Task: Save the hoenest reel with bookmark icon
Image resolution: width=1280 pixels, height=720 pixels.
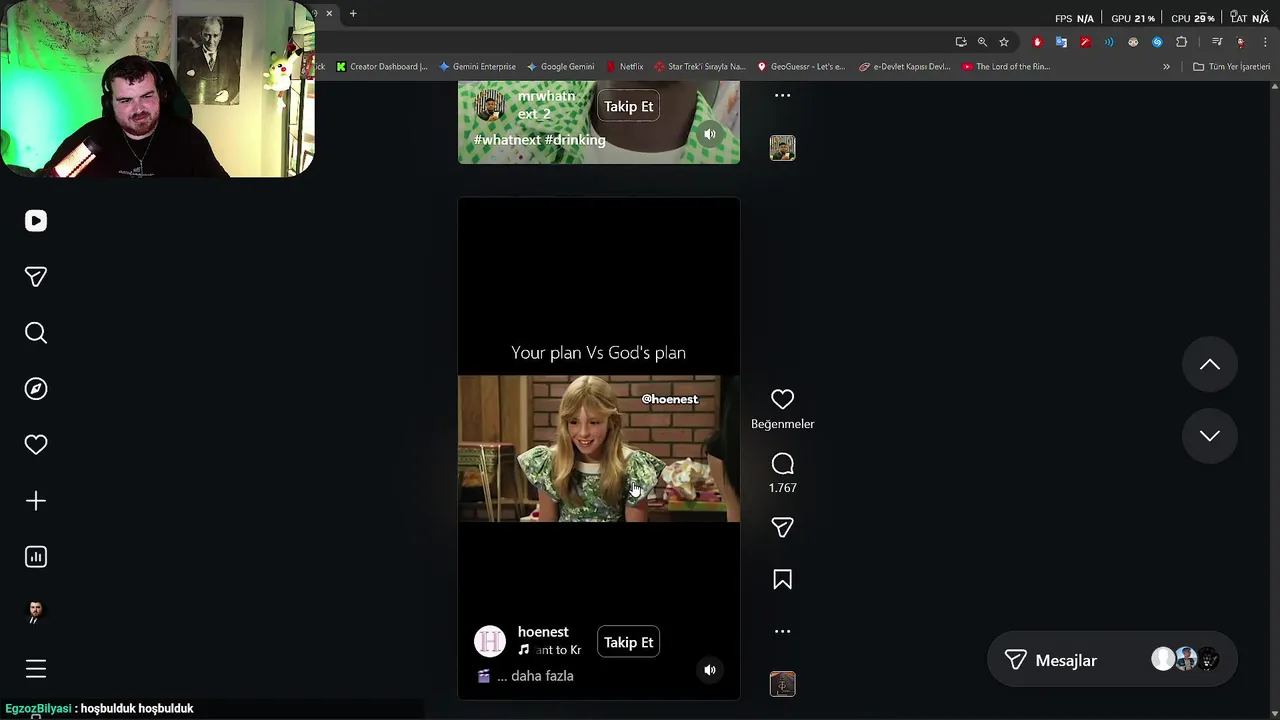Action: point(782,580)
